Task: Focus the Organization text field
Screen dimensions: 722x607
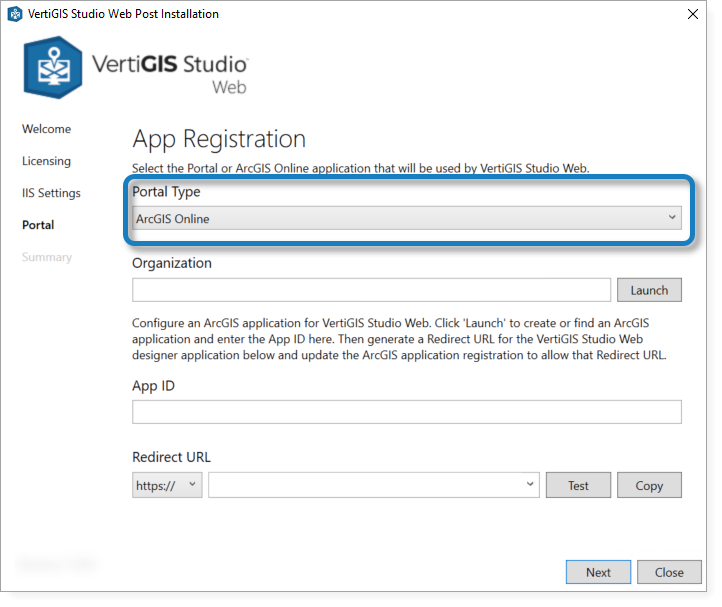Action: pos(371,290)
